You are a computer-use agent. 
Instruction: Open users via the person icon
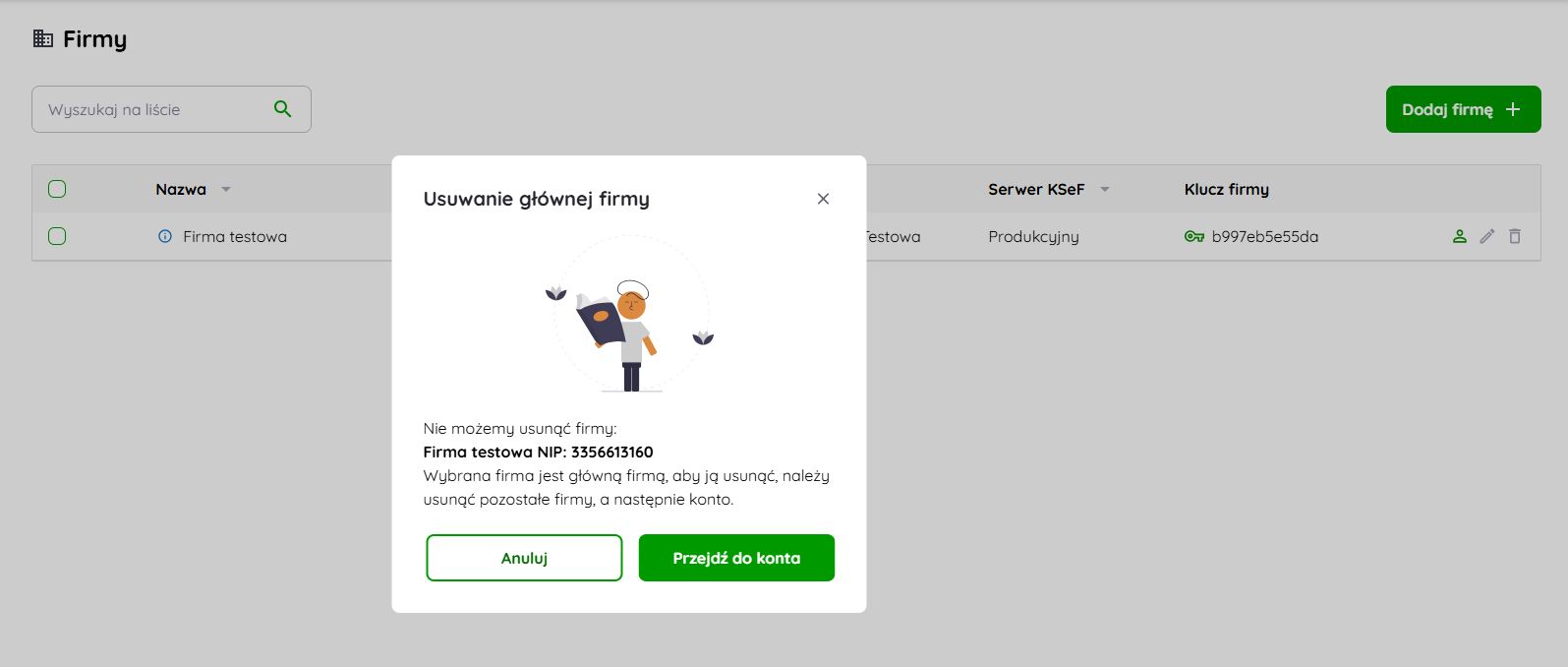(x=1460, y=236)
